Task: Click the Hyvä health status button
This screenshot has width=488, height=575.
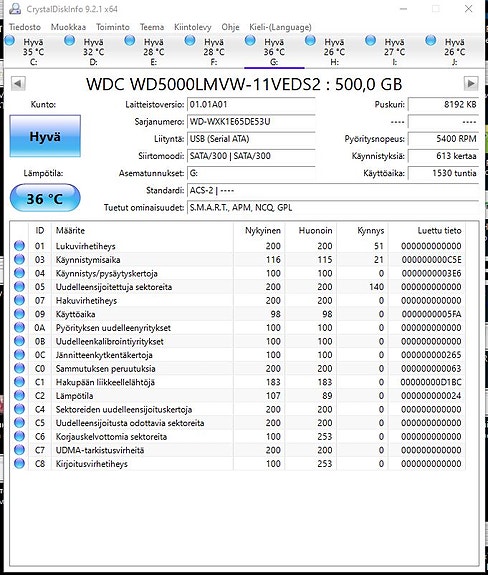Action: (x=45, y=136)
